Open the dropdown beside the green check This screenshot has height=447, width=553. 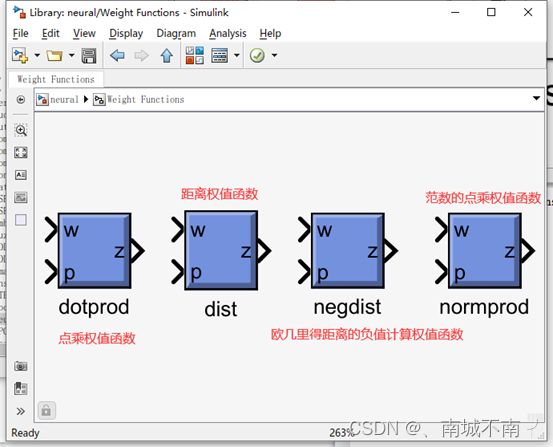point(274,55)
